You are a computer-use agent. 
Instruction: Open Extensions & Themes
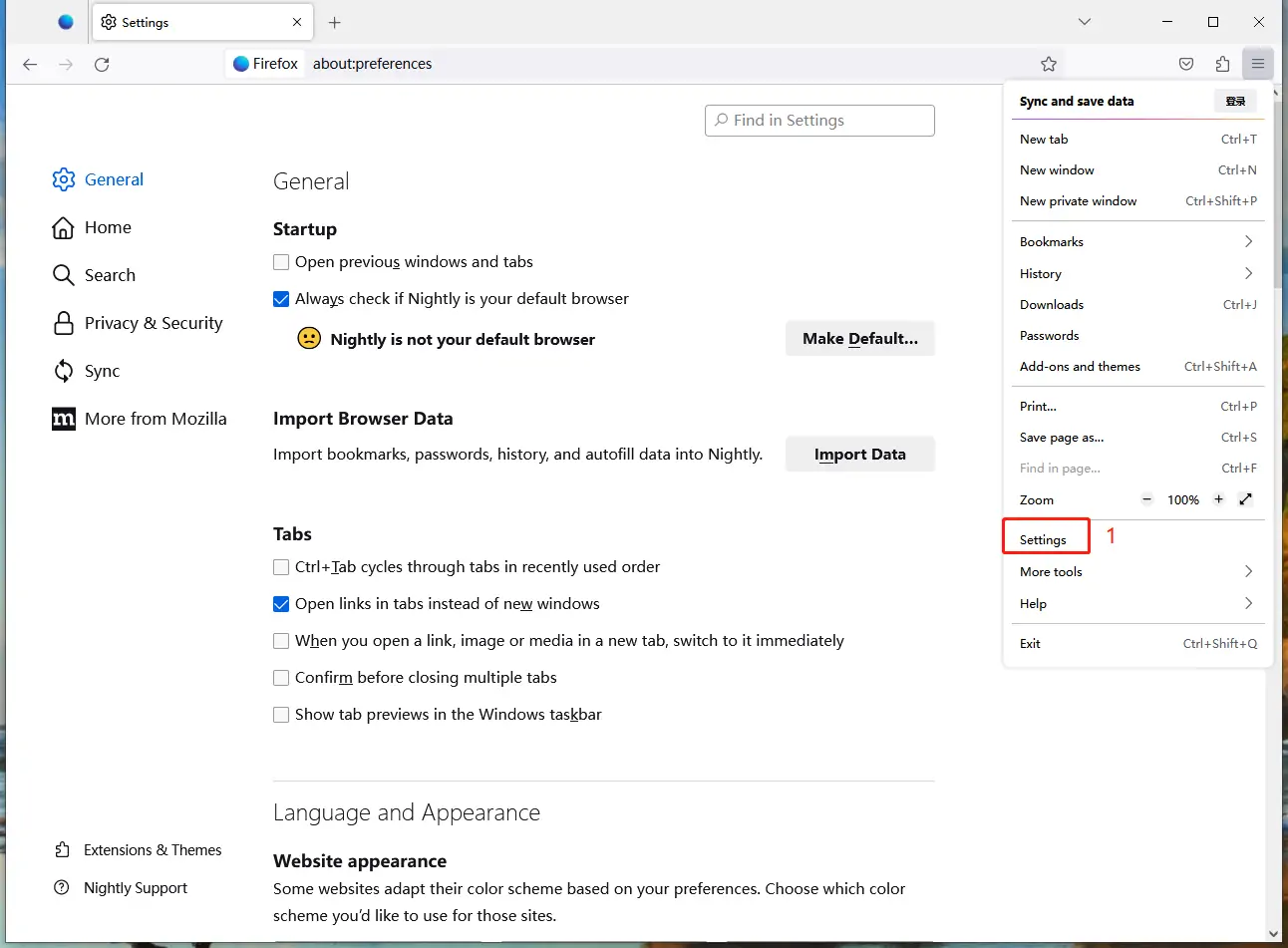point(152,849)
